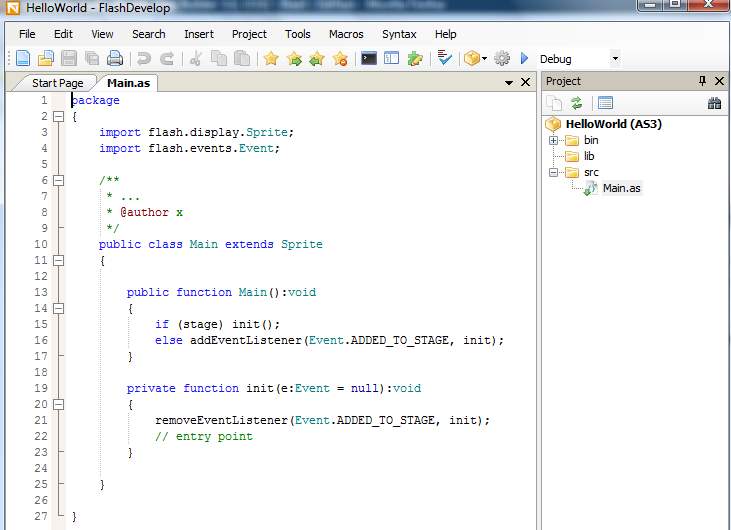Collapse the package code fold marker
The width and height of the screenshot is (731, 530).
coord(58,117)
